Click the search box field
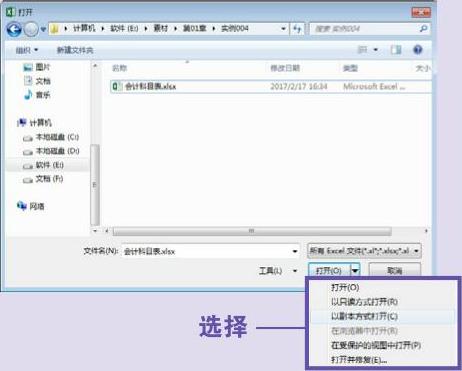The image size is (462, 371). tap(370, 29)
